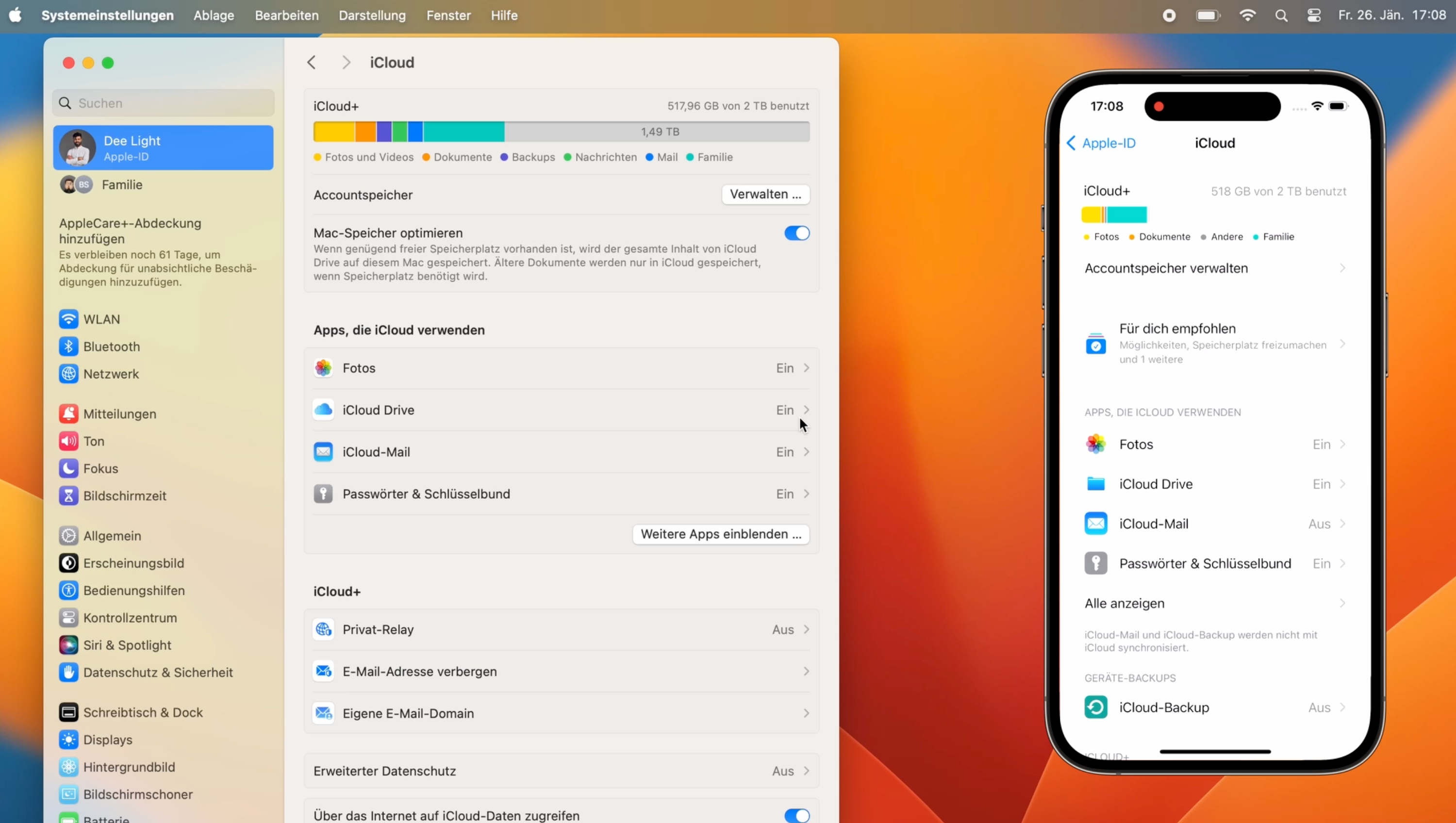Expand Fotos app iCloud settings
Image resolution: width=1456 pixels, height=823 pixels.
[x=807, y=367]
